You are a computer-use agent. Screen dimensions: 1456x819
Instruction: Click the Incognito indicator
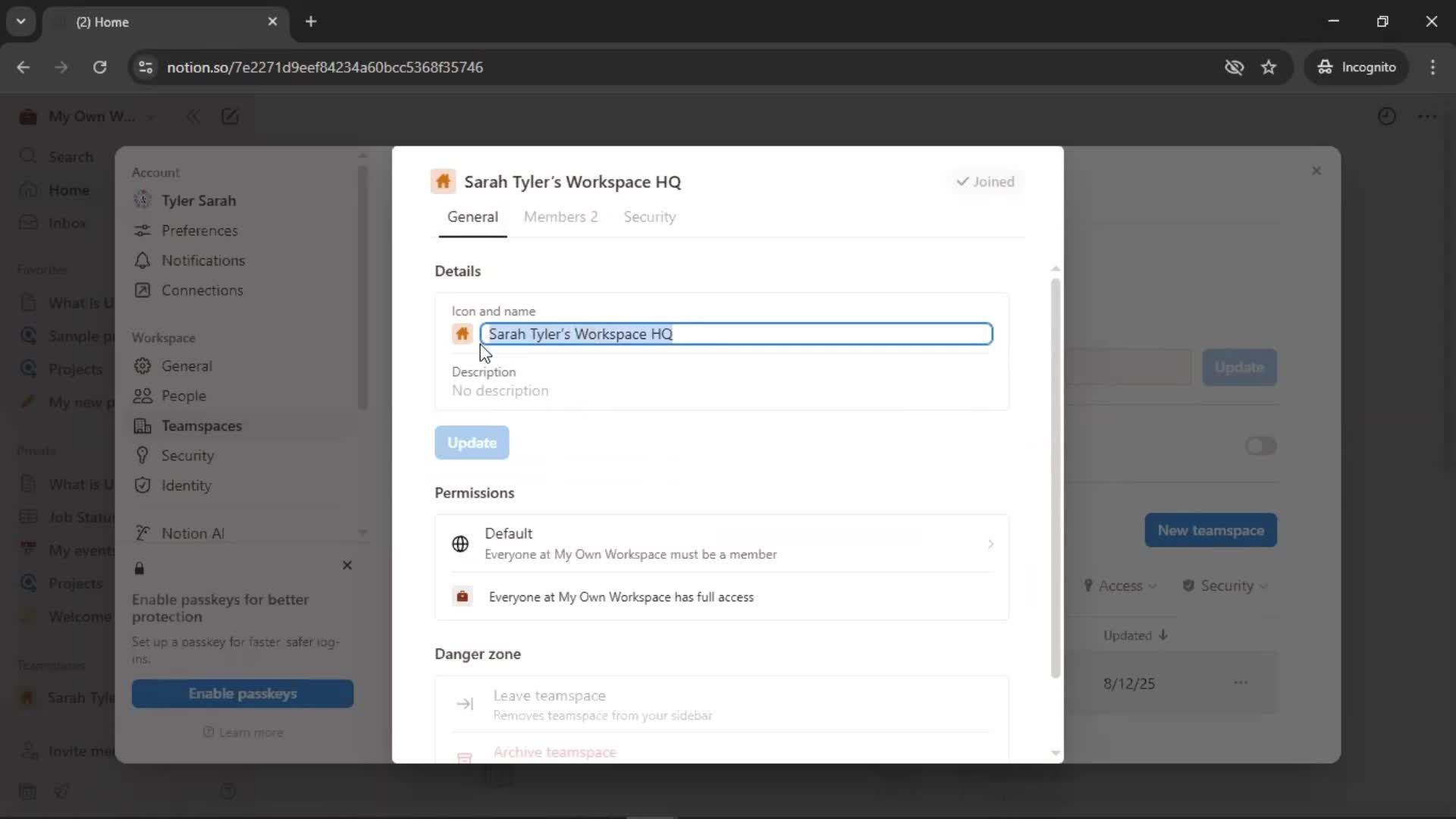click(x=1357, y=67)
